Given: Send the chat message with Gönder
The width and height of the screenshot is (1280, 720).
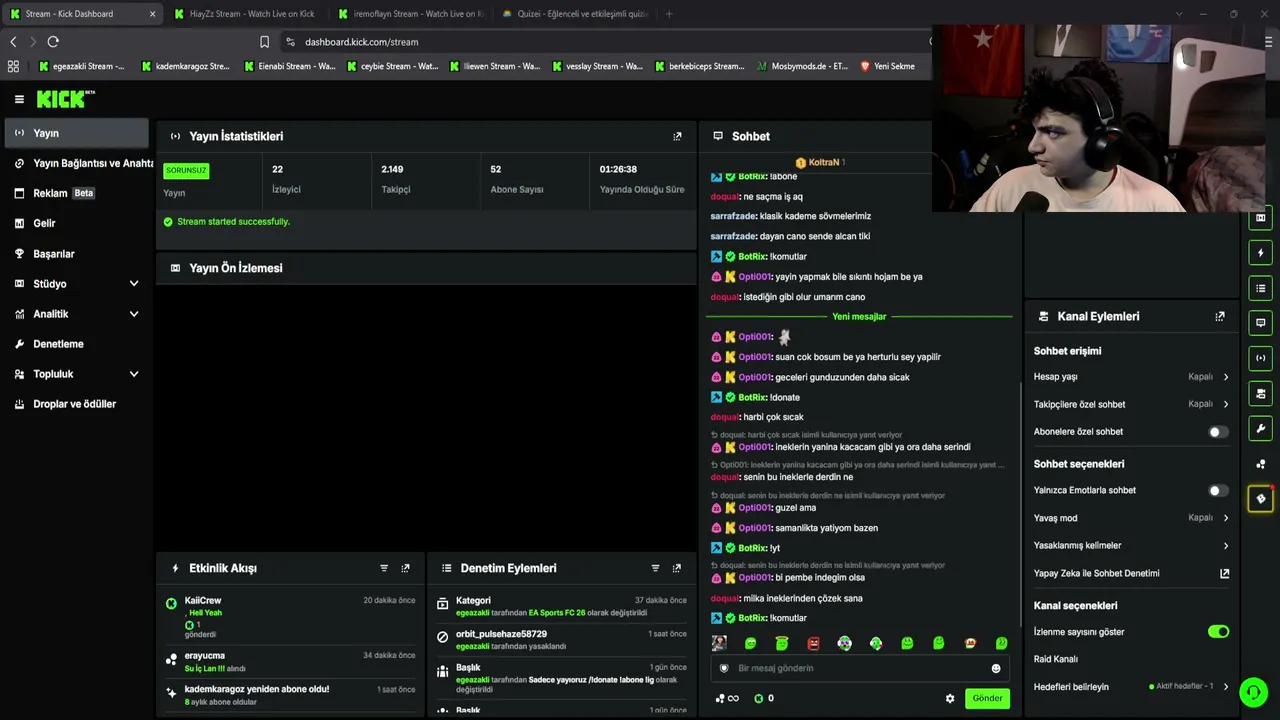Looking at the screenshot, I should click(x=987, y=698).
